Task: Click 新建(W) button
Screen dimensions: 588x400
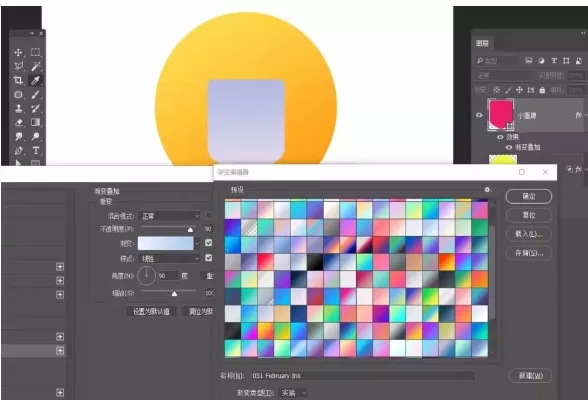Action: [530, 376]
